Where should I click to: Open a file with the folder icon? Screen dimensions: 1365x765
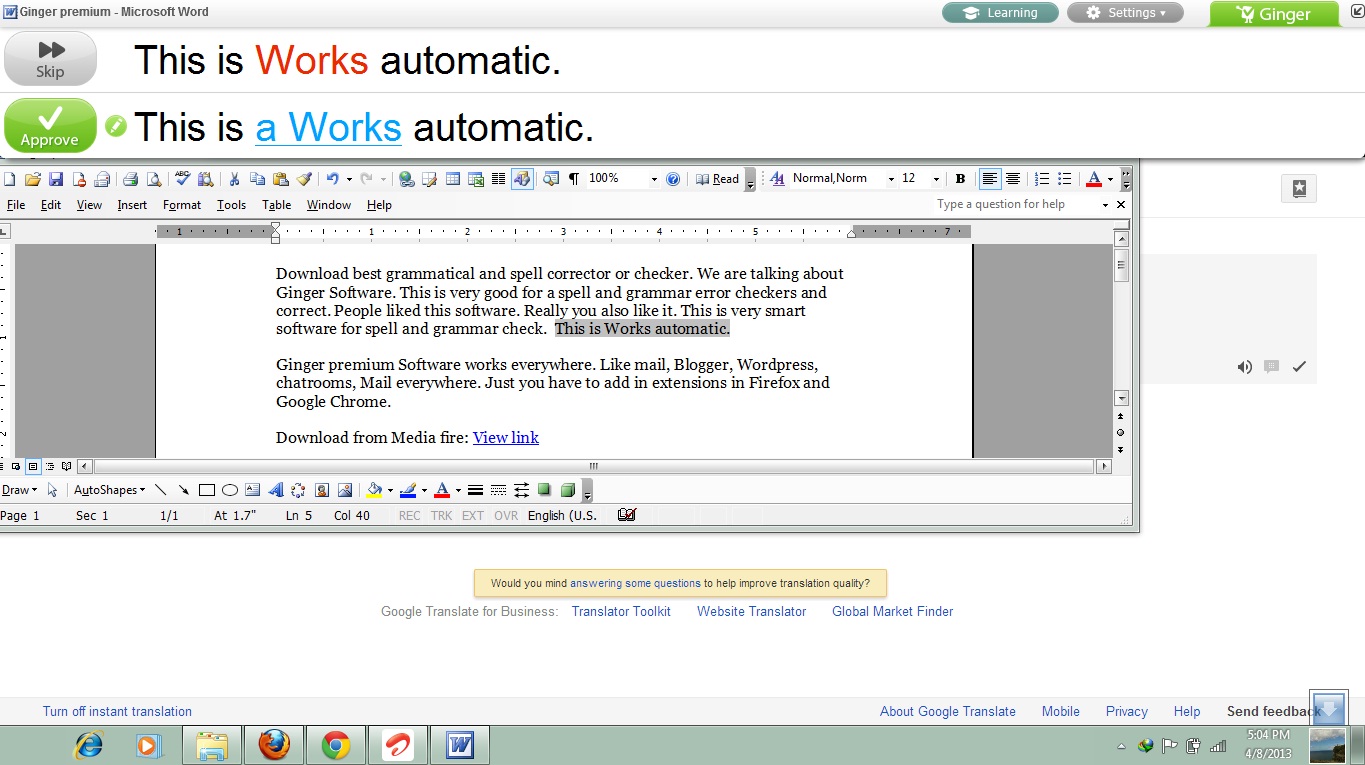[33, 179]
